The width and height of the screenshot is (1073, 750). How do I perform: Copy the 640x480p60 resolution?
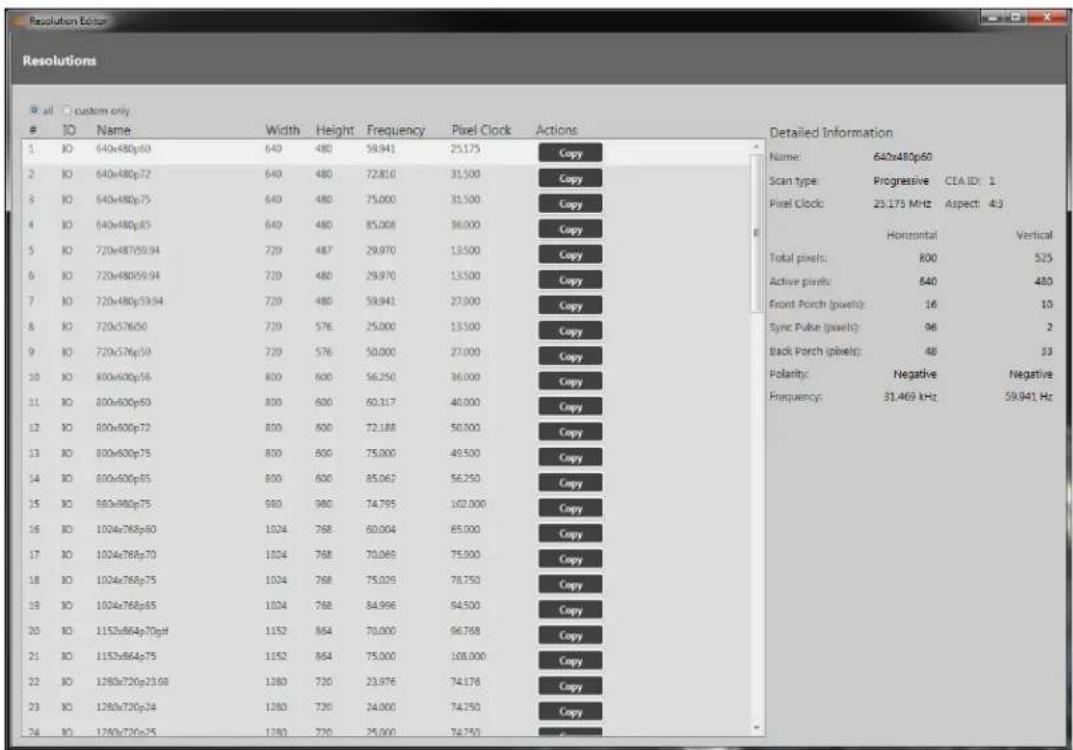pos(570,153)
